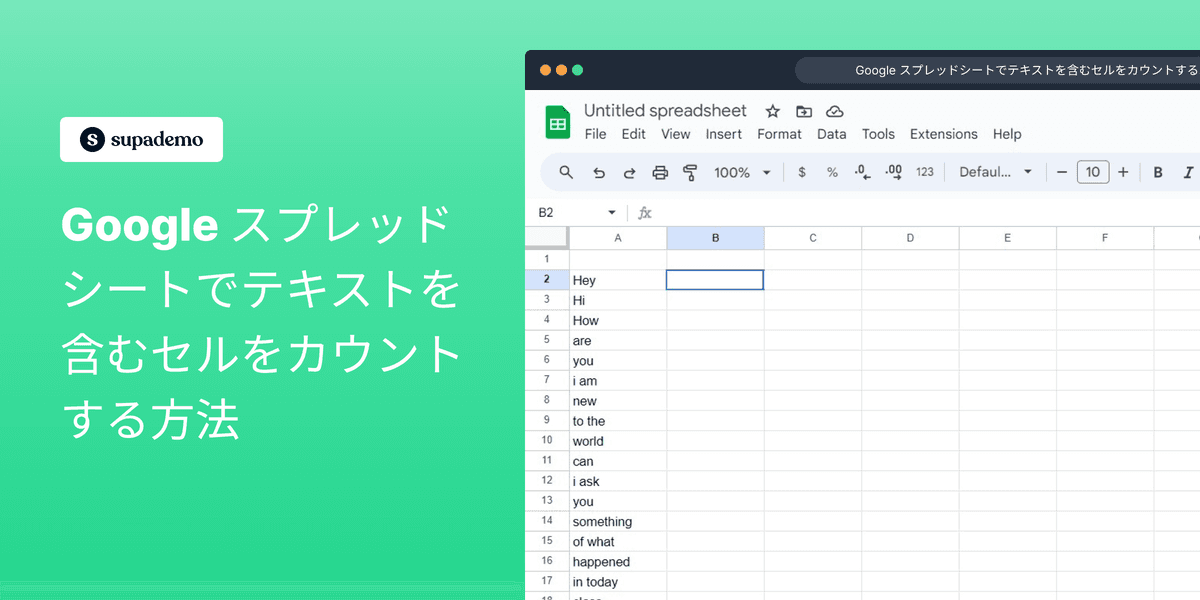
Task: Click the Google Sheets home icon
Action: [x=557, y=121]
